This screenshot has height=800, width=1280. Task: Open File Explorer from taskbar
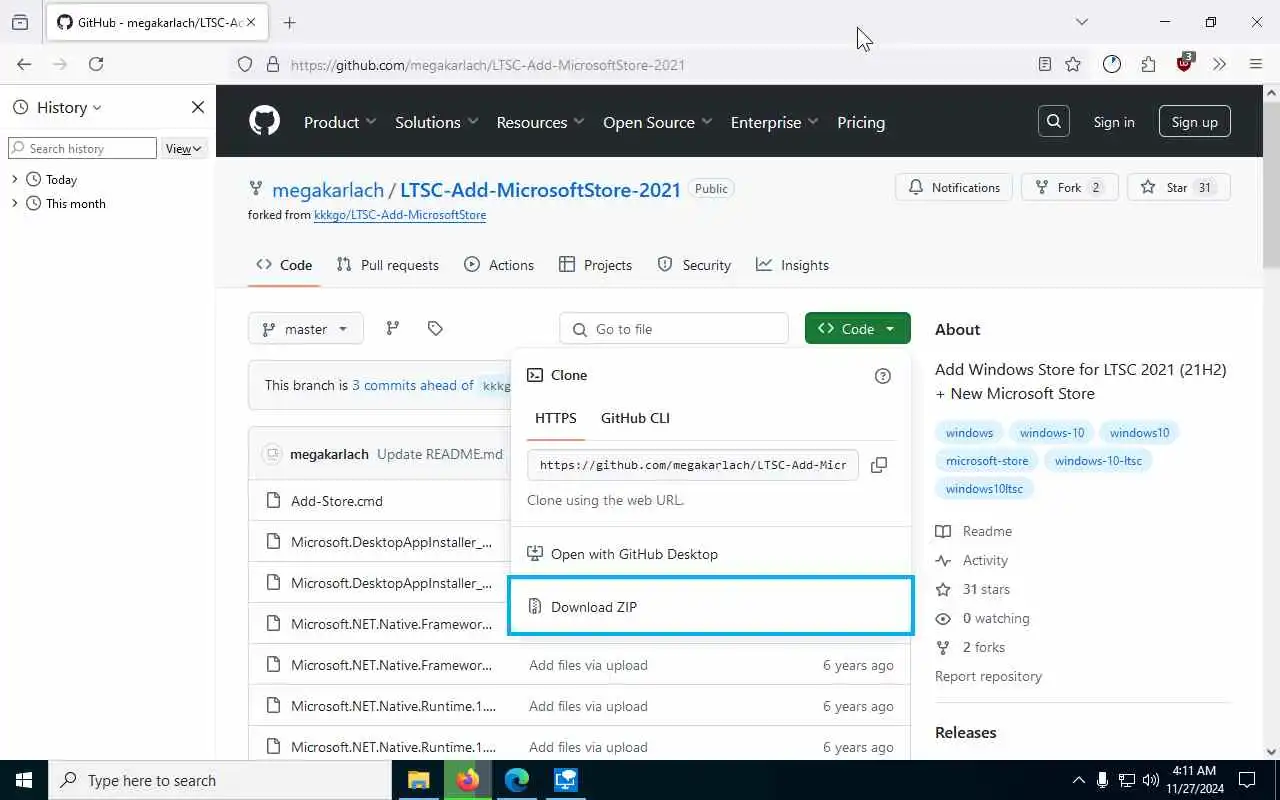pos(418,780)
